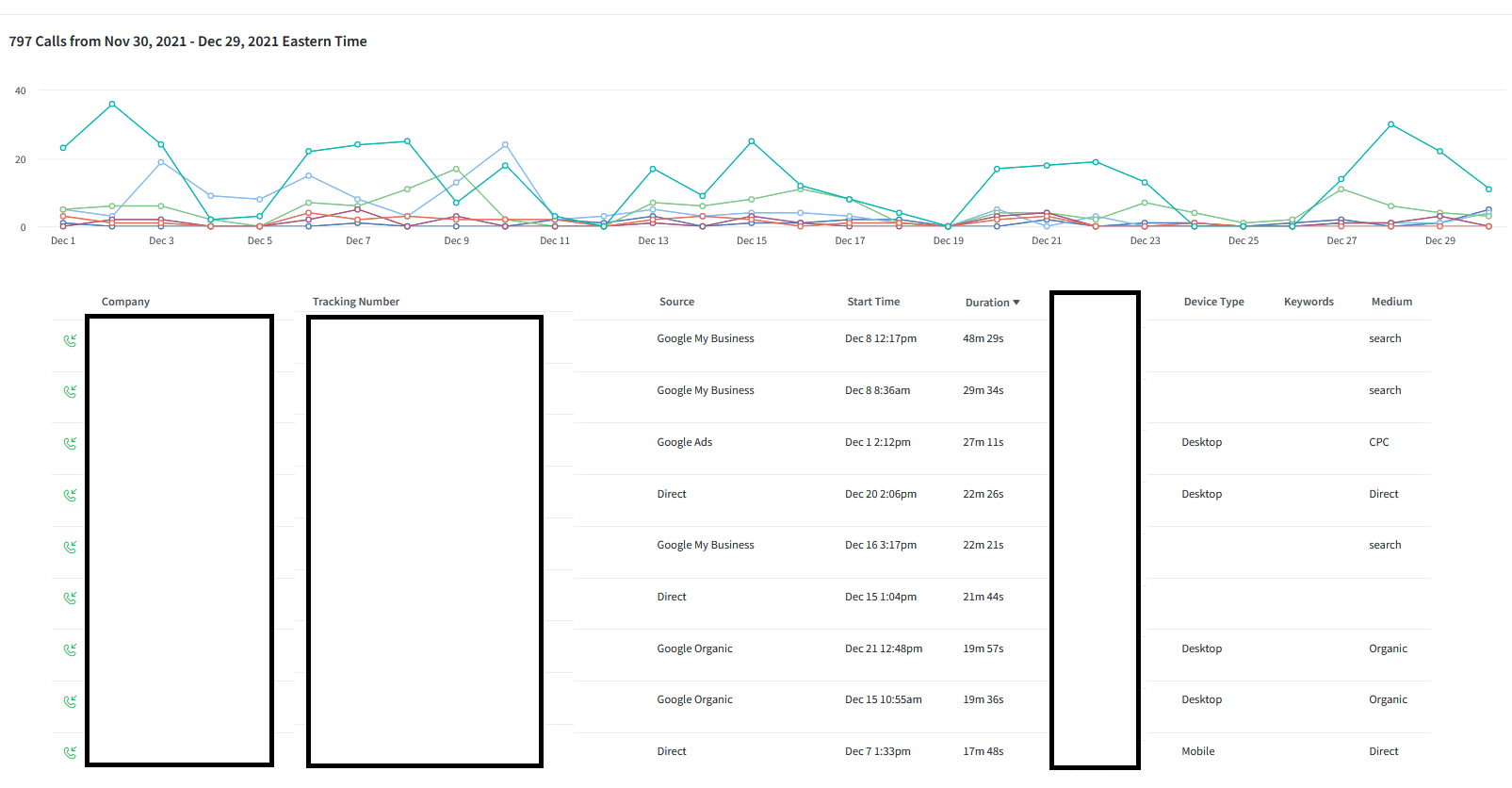Sort the table by Start Time column
1512x788 pixels.
(x=872, y=302)
